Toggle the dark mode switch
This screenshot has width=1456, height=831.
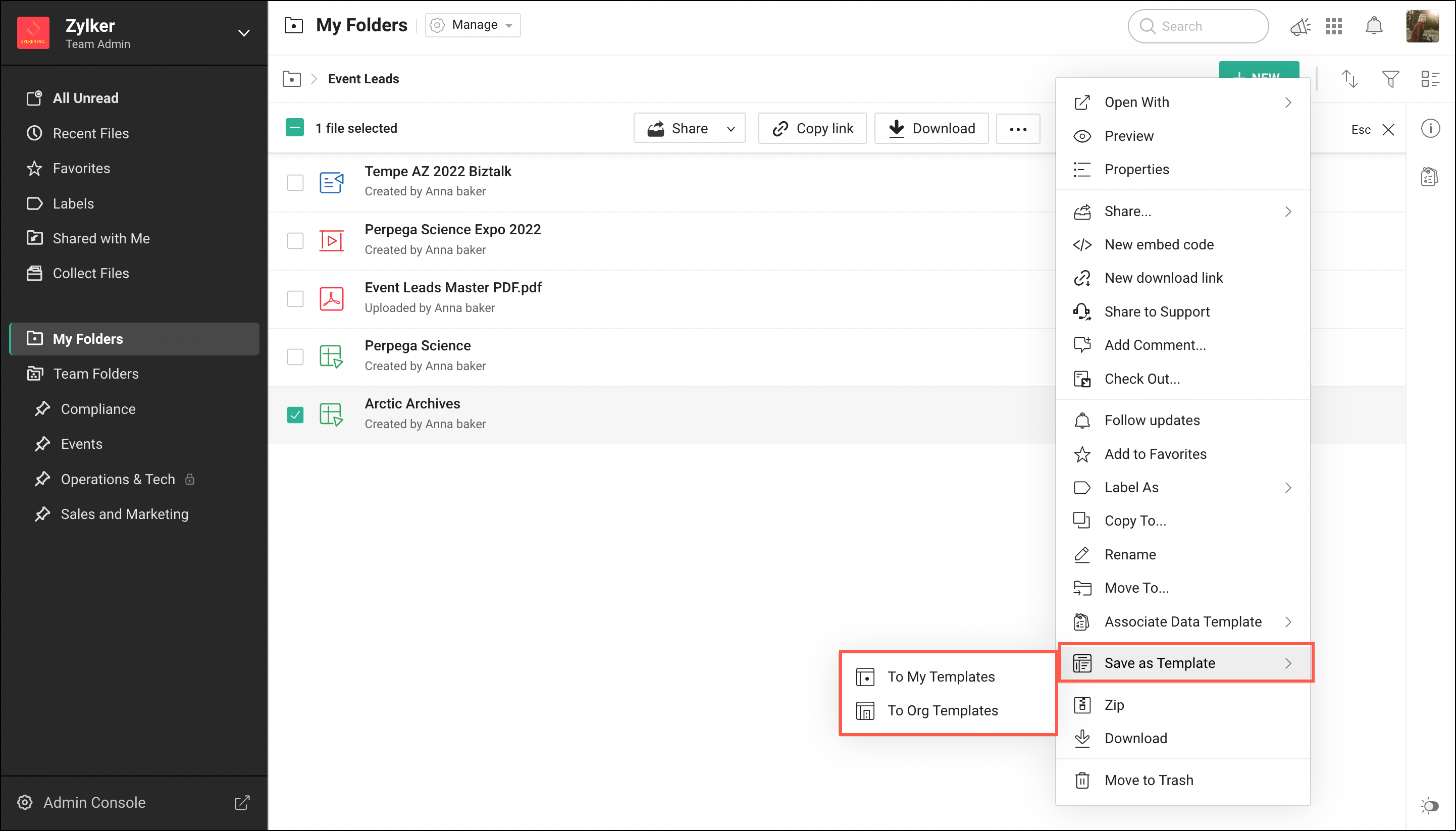1430,806
